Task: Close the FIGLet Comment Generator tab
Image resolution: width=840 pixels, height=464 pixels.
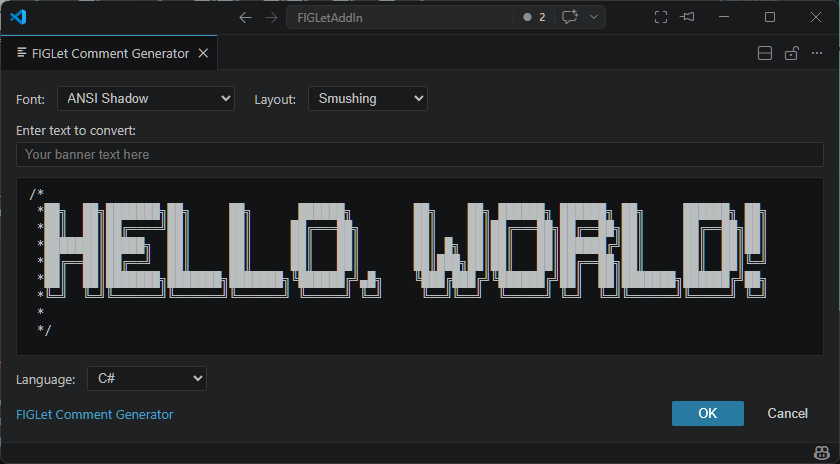Action: pos(203,53)
